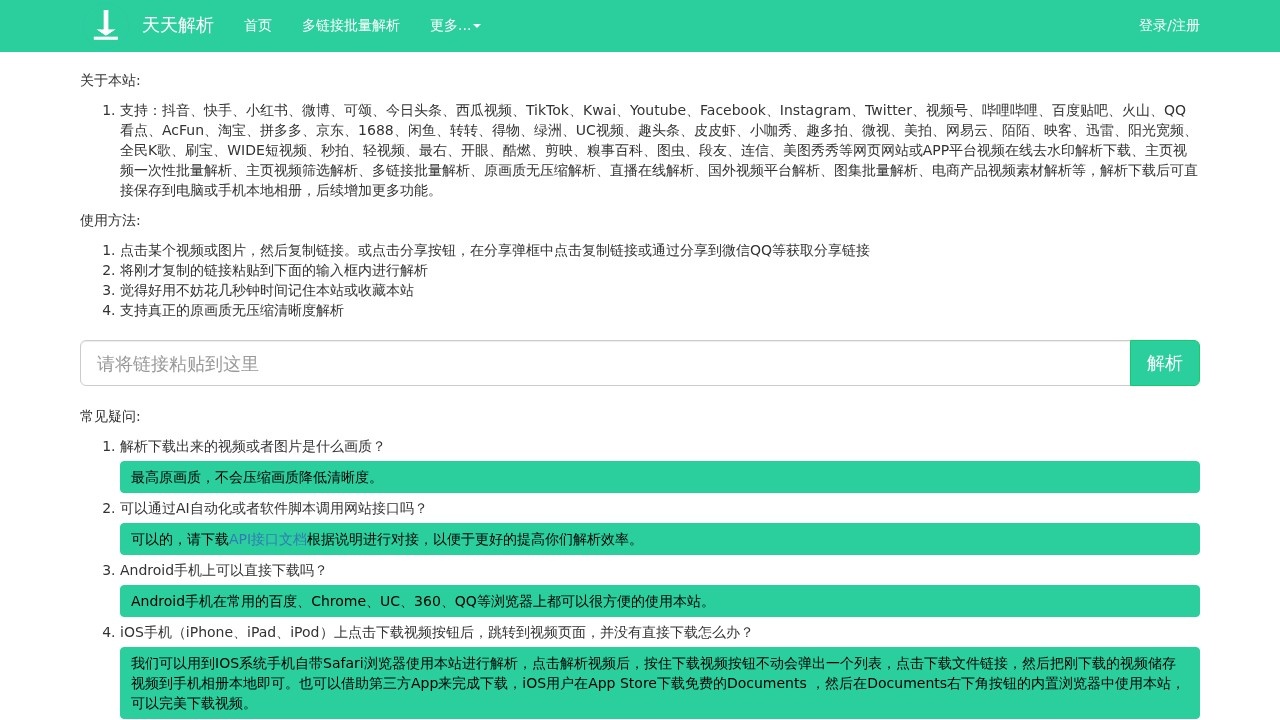Click the question about AI自动化 calling the site API
Viewport: 1280px width, 720px height.
pyautogui.click(x=273, y=508)
